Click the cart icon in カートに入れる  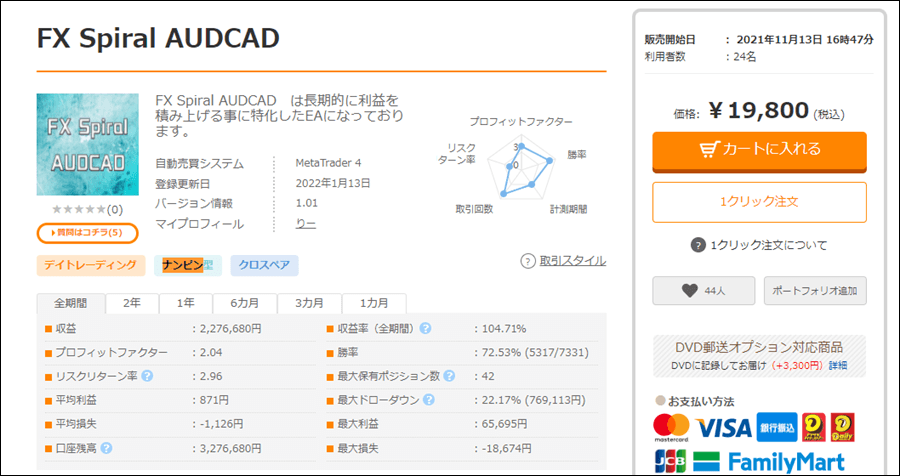(x=709, y=149)
